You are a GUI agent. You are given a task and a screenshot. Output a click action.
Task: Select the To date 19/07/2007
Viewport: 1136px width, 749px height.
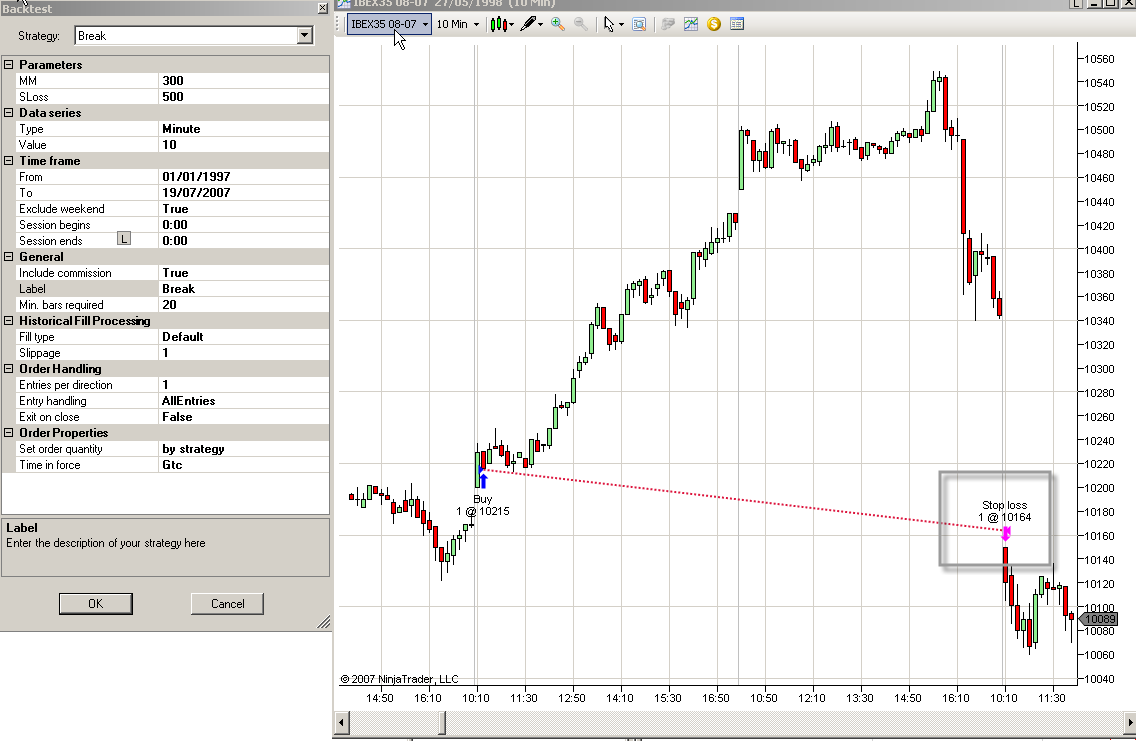pyautogui.click(x=243, y=193)
